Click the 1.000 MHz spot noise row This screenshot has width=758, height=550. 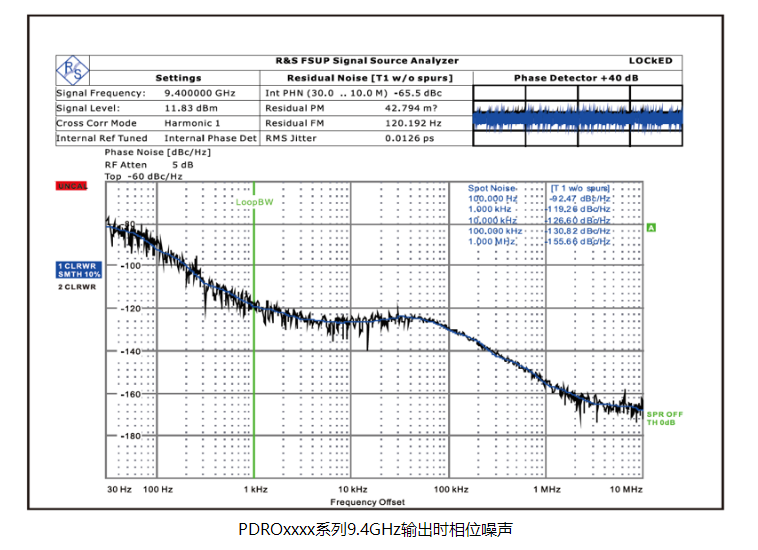click(539, 242)
